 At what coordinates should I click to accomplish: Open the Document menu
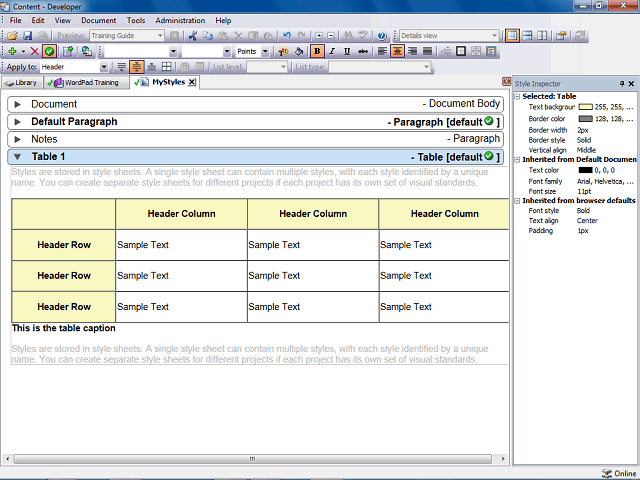98,20
